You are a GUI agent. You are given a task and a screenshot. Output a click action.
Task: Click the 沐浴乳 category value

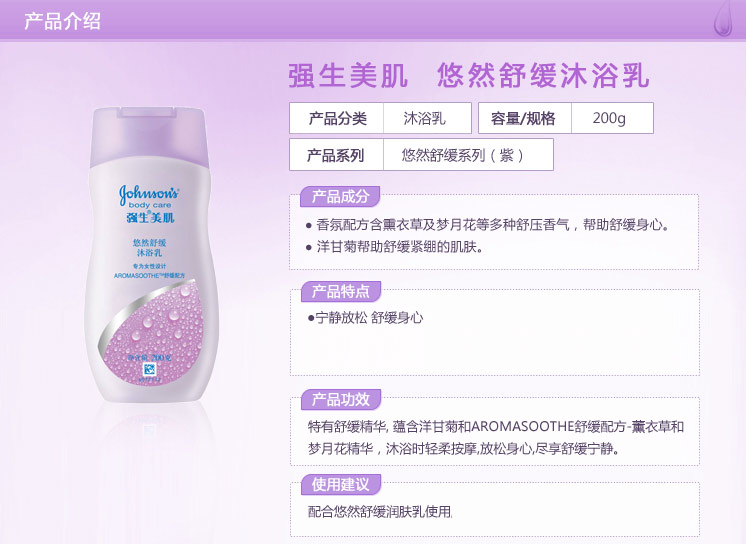427,118
